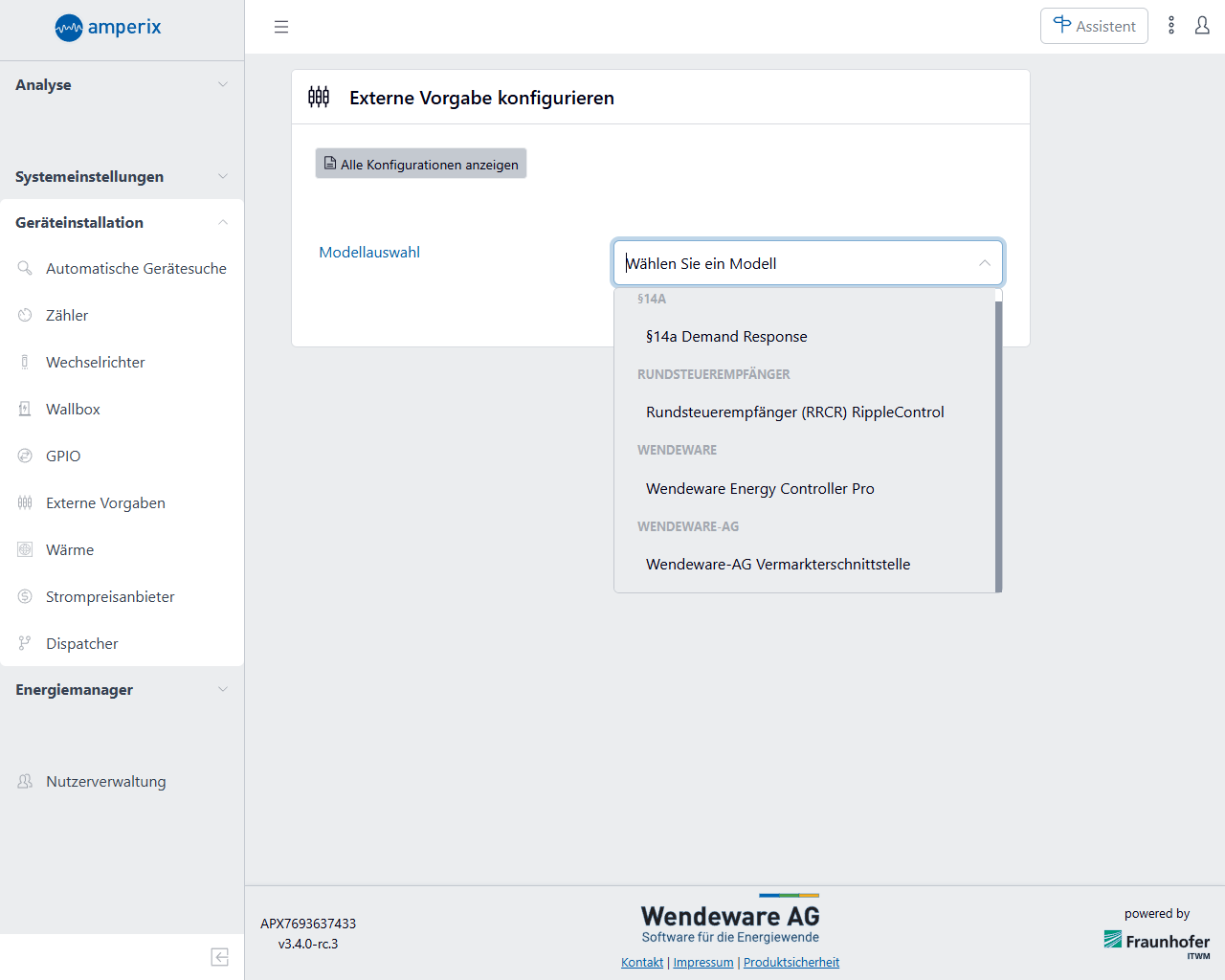The image size is (1225, 980).
Task: Open the three-dot options menu
Action: [x=1171, y=26]
